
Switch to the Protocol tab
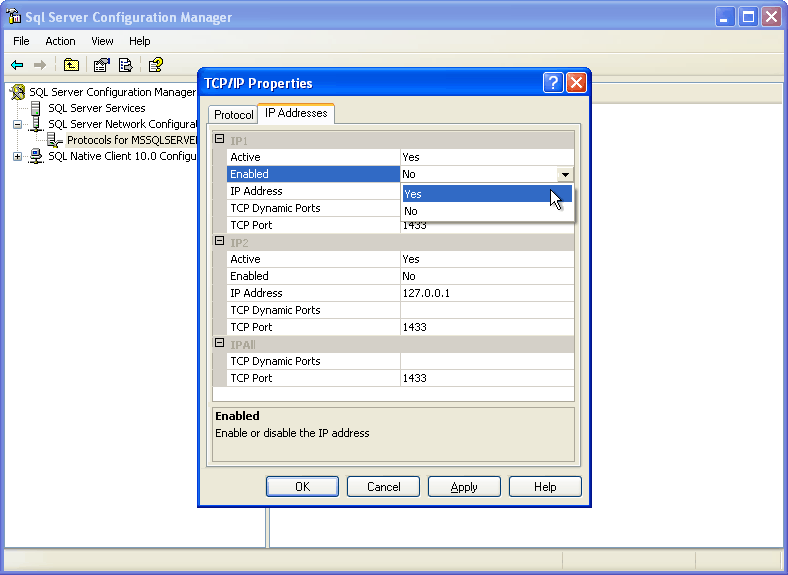click(x=233, y=115)
